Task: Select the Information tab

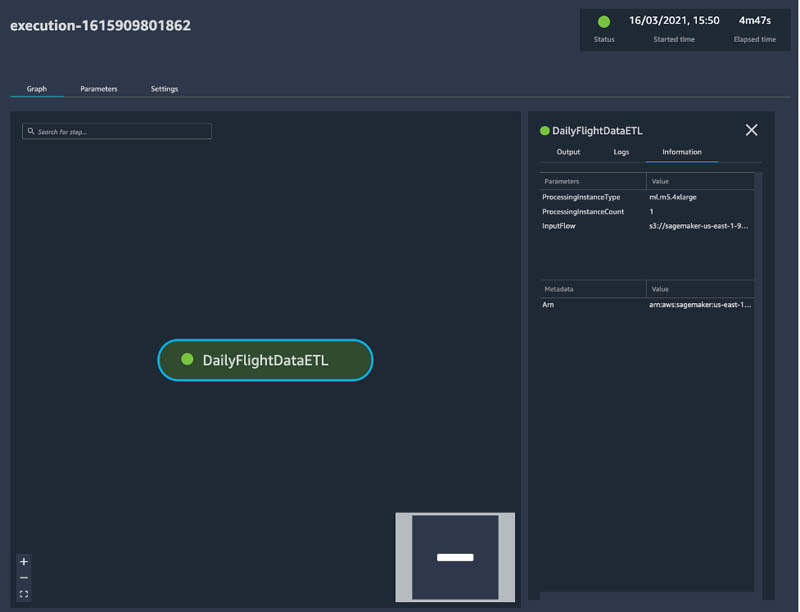Action: 682,152
